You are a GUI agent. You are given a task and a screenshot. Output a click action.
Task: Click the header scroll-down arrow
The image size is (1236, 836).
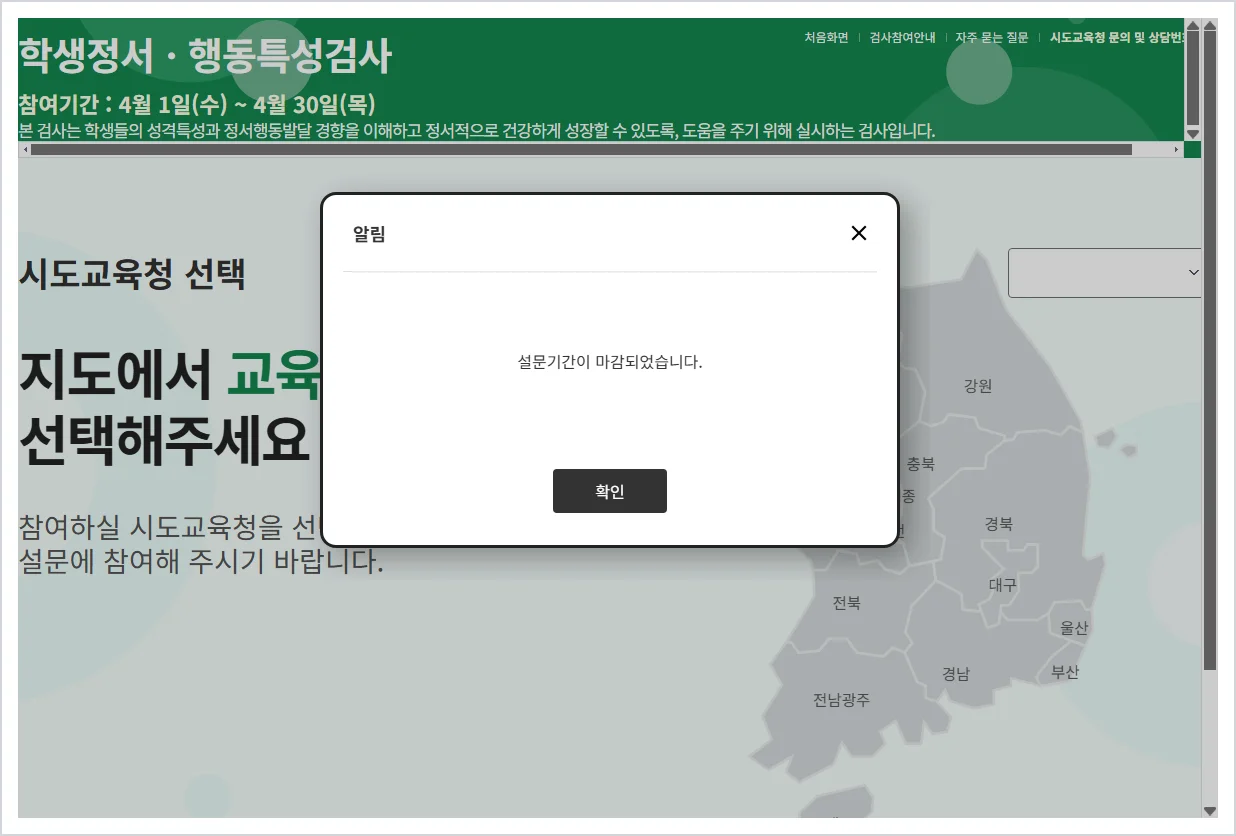tap(1192, 133)
